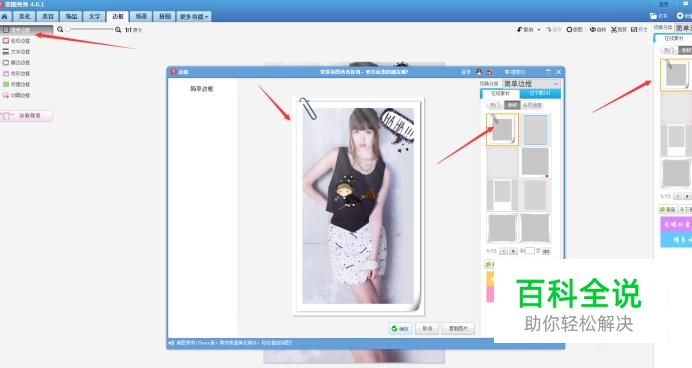692x368 pixels.
Task: Click the rotate button in main toolbar
Action: (x=598, y=29)
